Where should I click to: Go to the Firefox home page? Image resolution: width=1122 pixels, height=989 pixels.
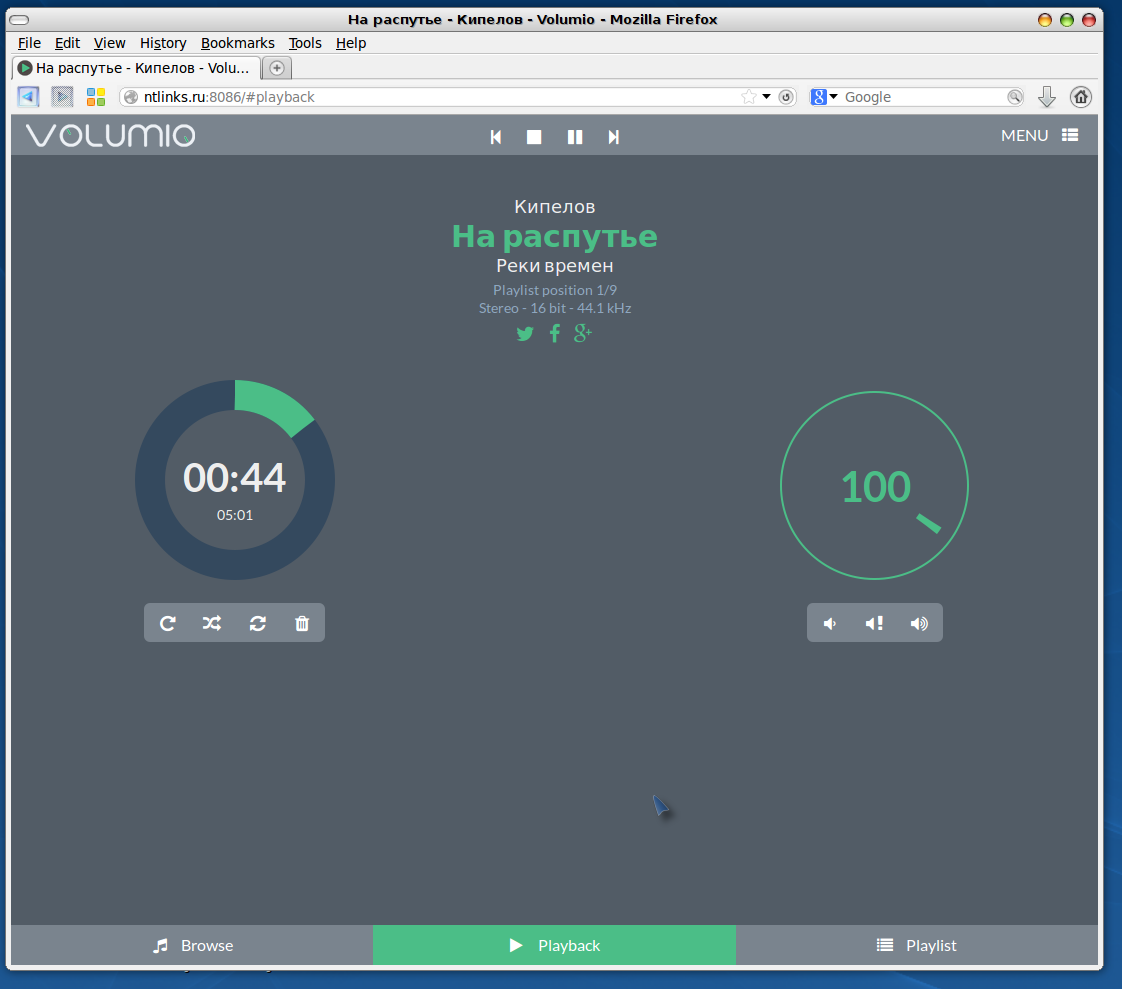point(1080,97)
